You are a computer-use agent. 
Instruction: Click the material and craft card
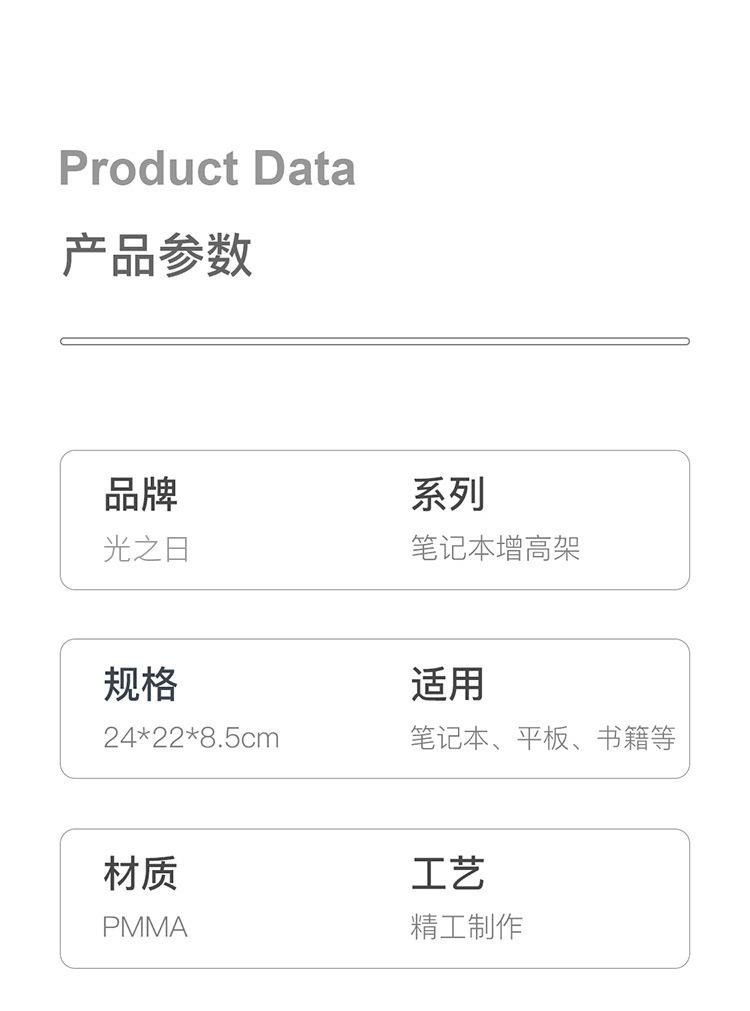[x=375, y=898]
